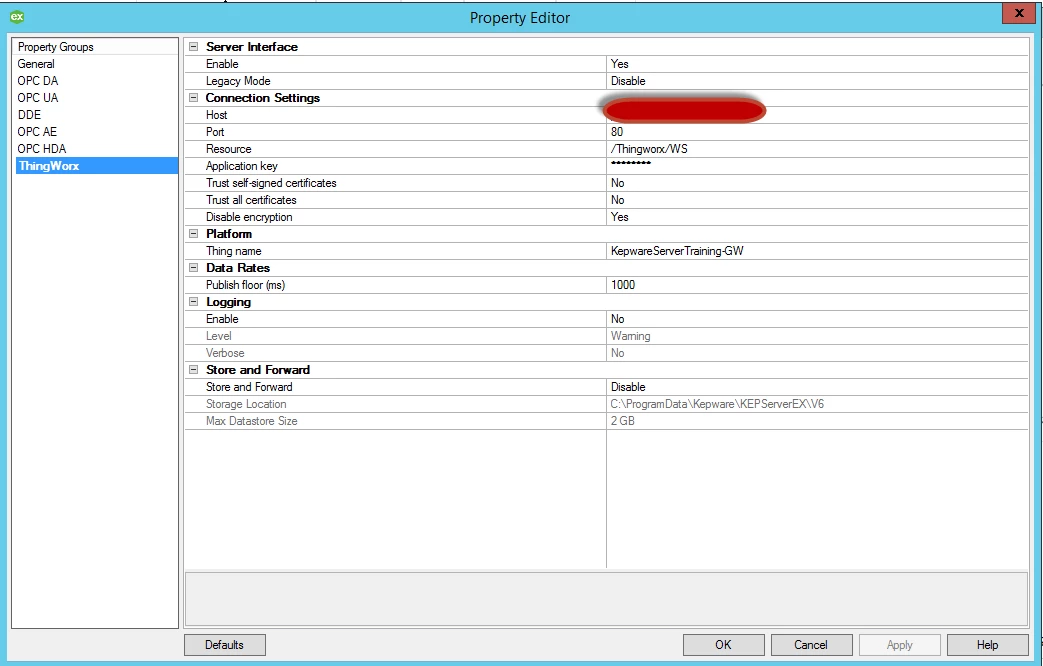Change Logging Enable value 'No'
This screenshot has width=1043, height=666.
(x=818, y=319)
